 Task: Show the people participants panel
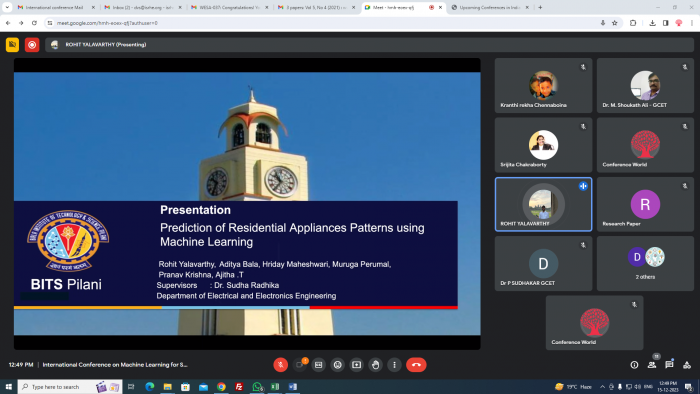[x=652, y=365]
